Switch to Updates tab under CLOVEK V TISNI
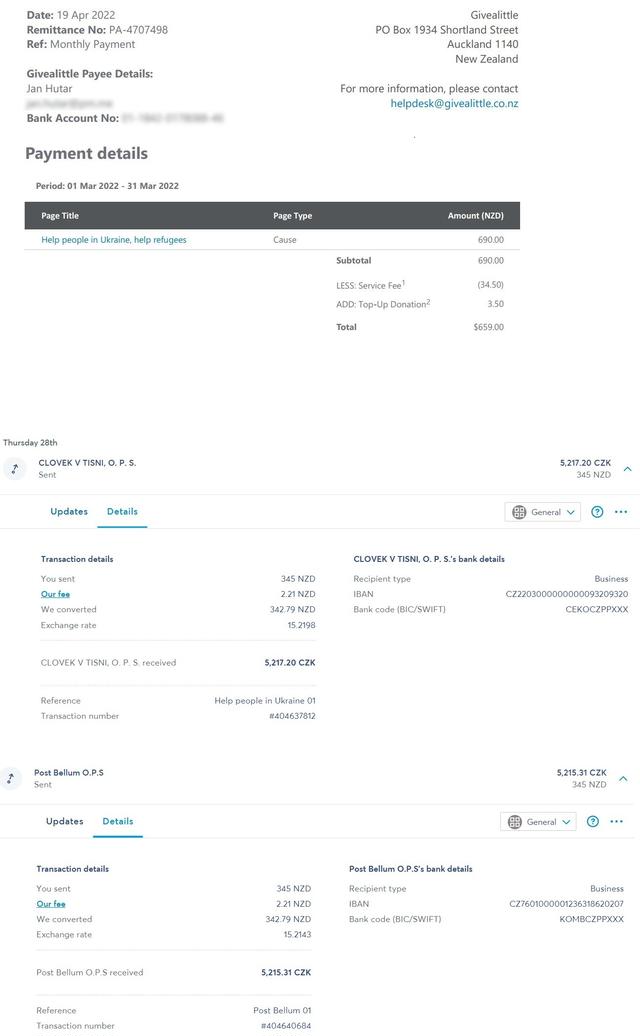 pos(69,512)
